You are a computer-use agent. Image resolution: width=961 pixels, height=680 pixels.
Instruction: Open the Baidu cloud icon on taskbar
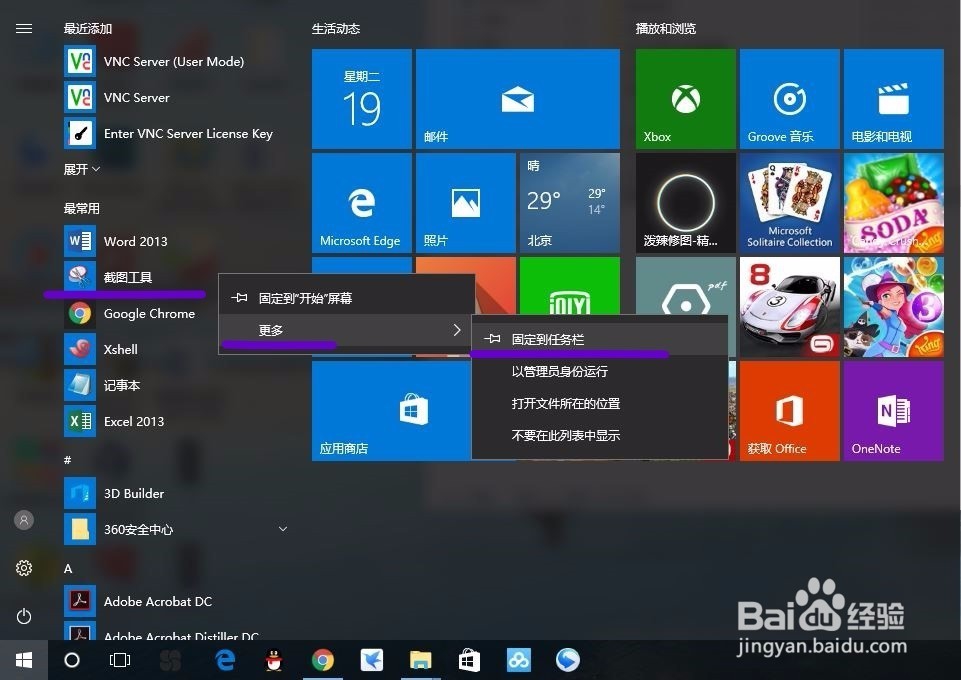point(518,660)
